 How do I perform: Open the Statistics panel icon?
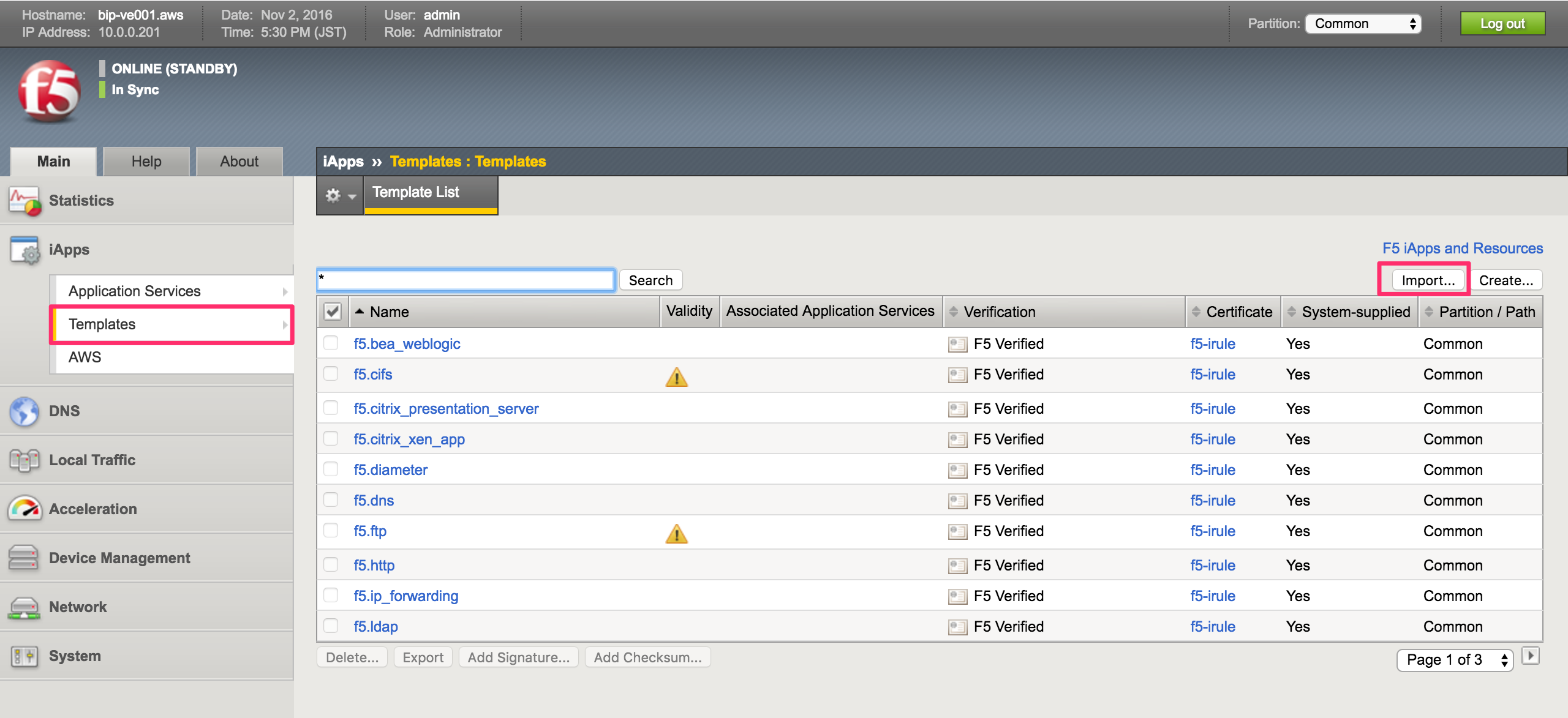pos(24,201)
